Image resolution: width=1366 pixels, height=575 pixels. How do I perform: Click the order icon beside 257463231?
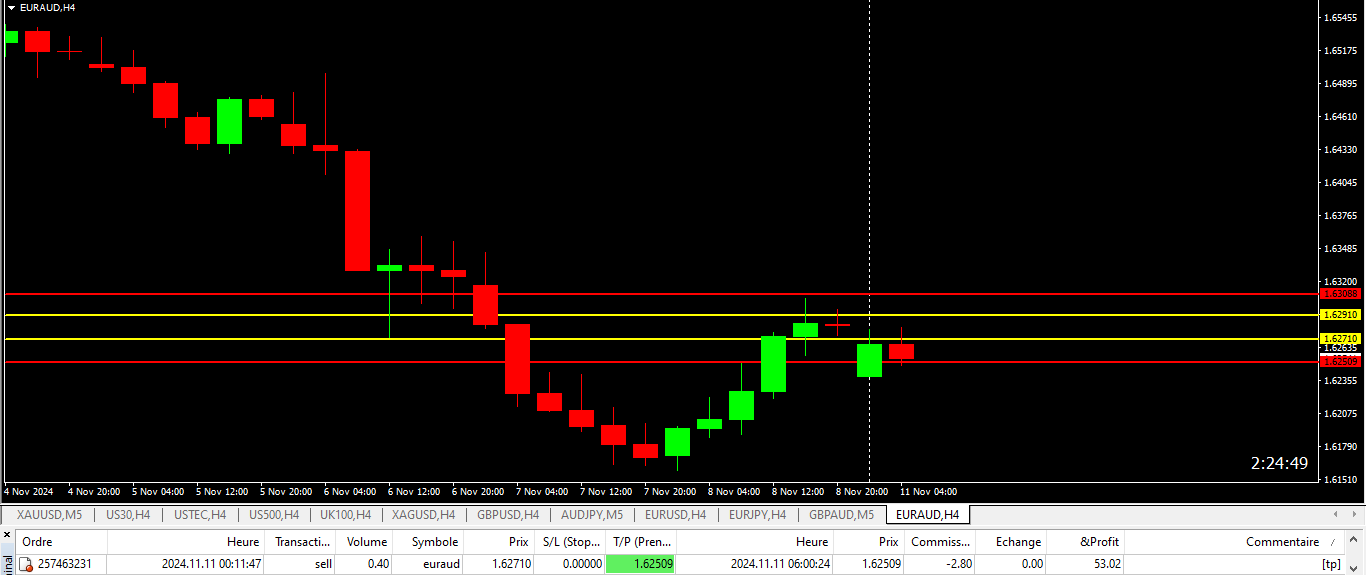click(x=27, y=564)
